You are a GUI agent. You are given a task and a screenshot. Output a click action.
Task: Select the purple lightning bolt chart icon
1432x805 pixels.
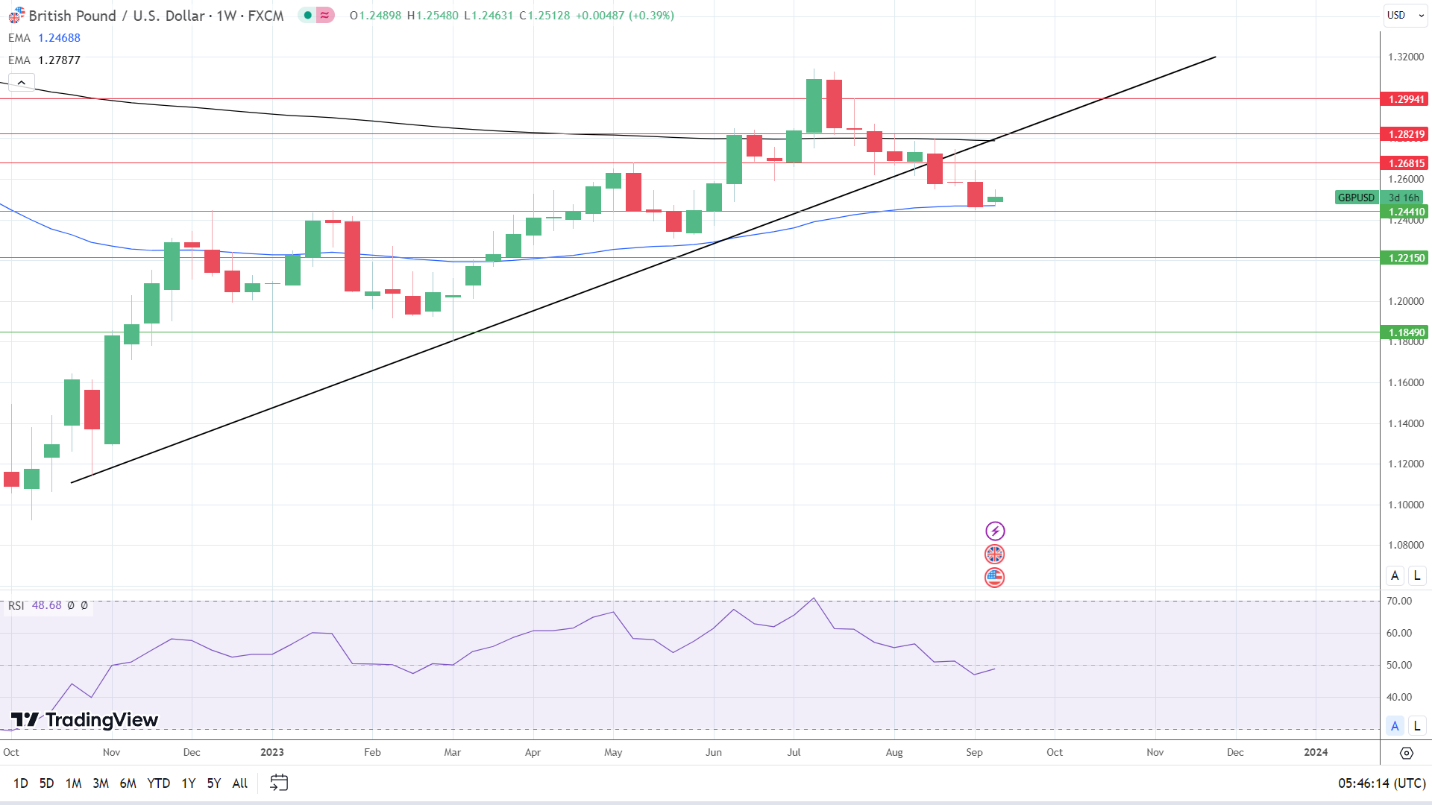994,530
